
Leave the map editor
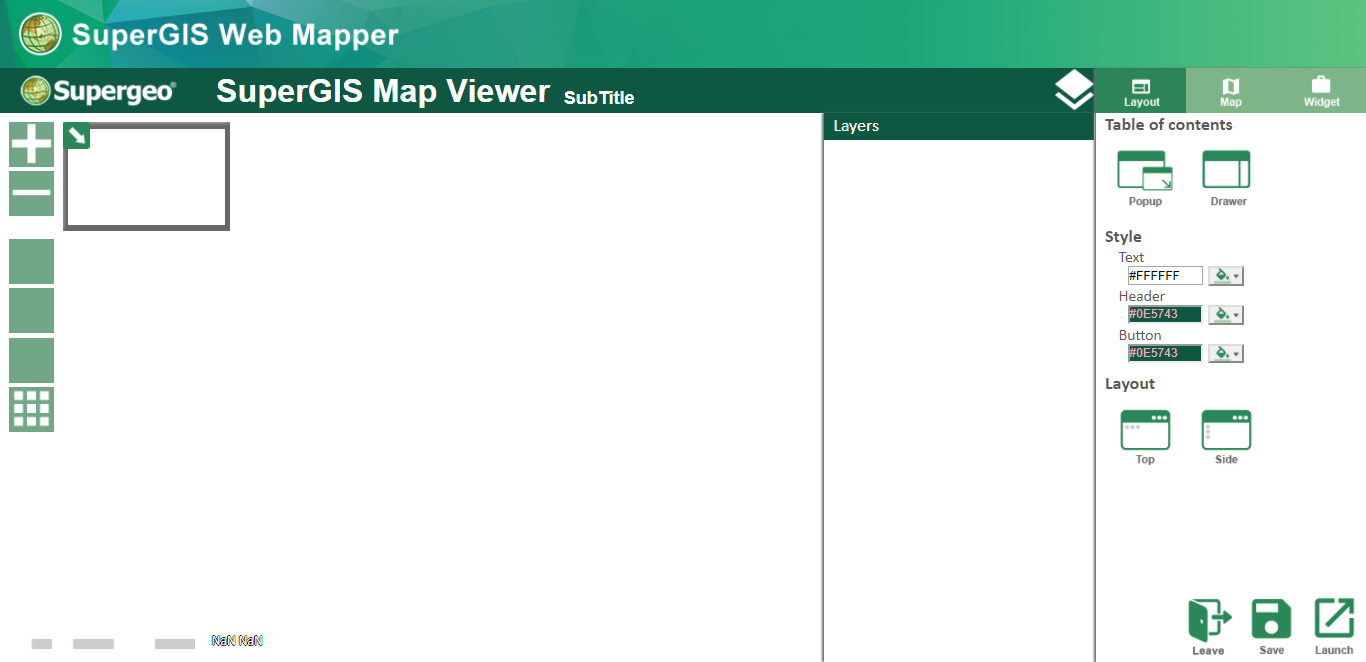1209,627
